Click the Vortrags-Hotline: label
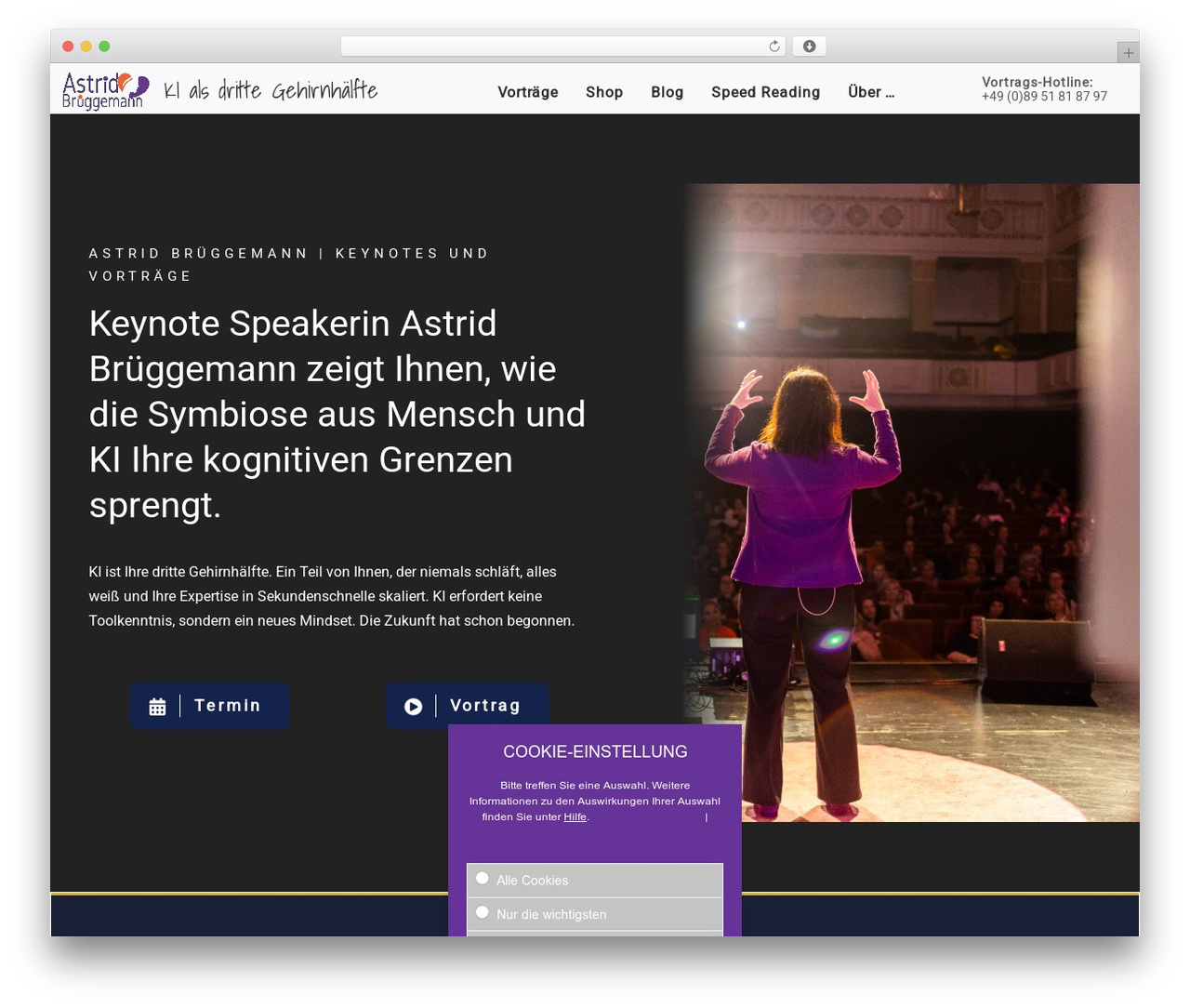 click(1038, 82)
